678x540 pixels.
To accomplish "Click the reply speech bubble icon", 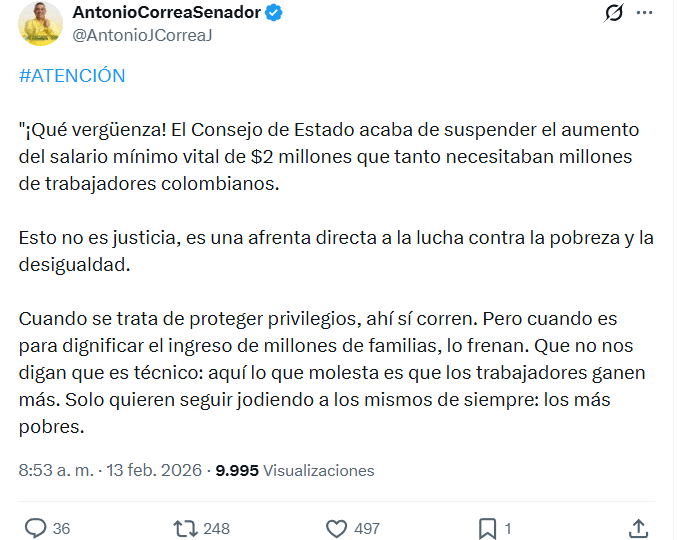I will 35,527.
